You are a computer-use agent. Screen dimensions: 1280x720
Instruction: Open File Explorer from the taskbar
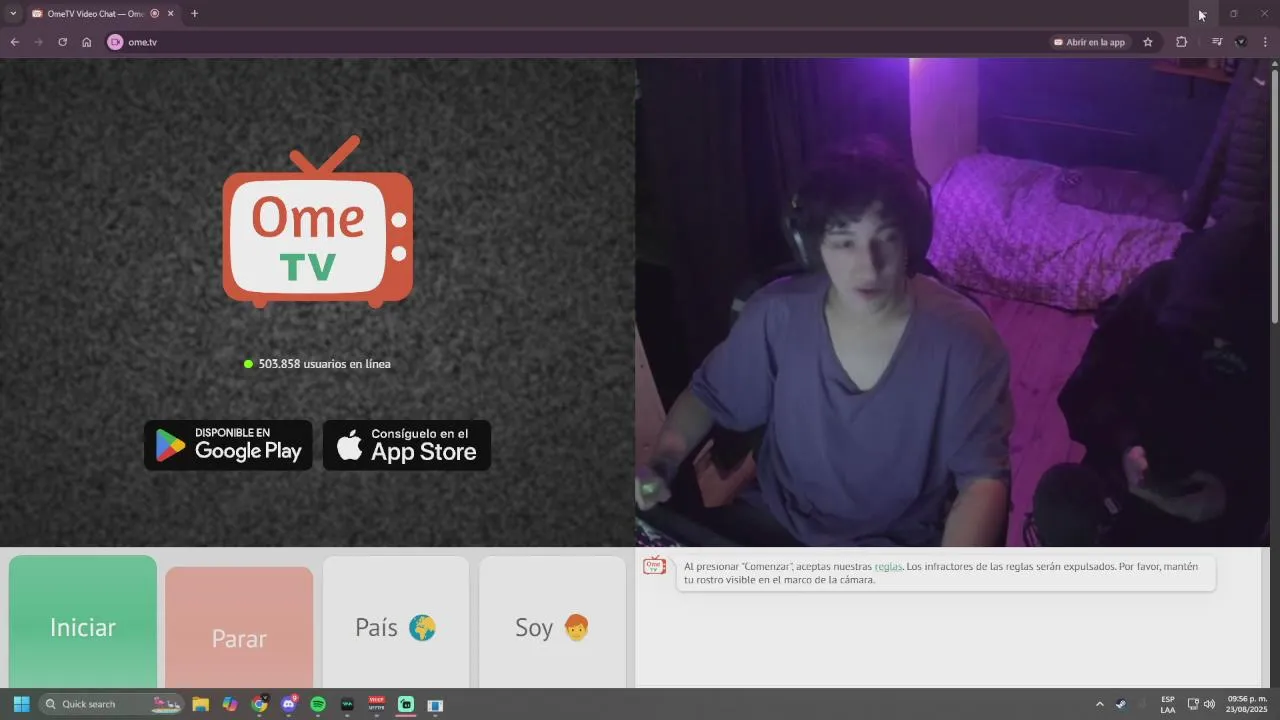(200, 704)
